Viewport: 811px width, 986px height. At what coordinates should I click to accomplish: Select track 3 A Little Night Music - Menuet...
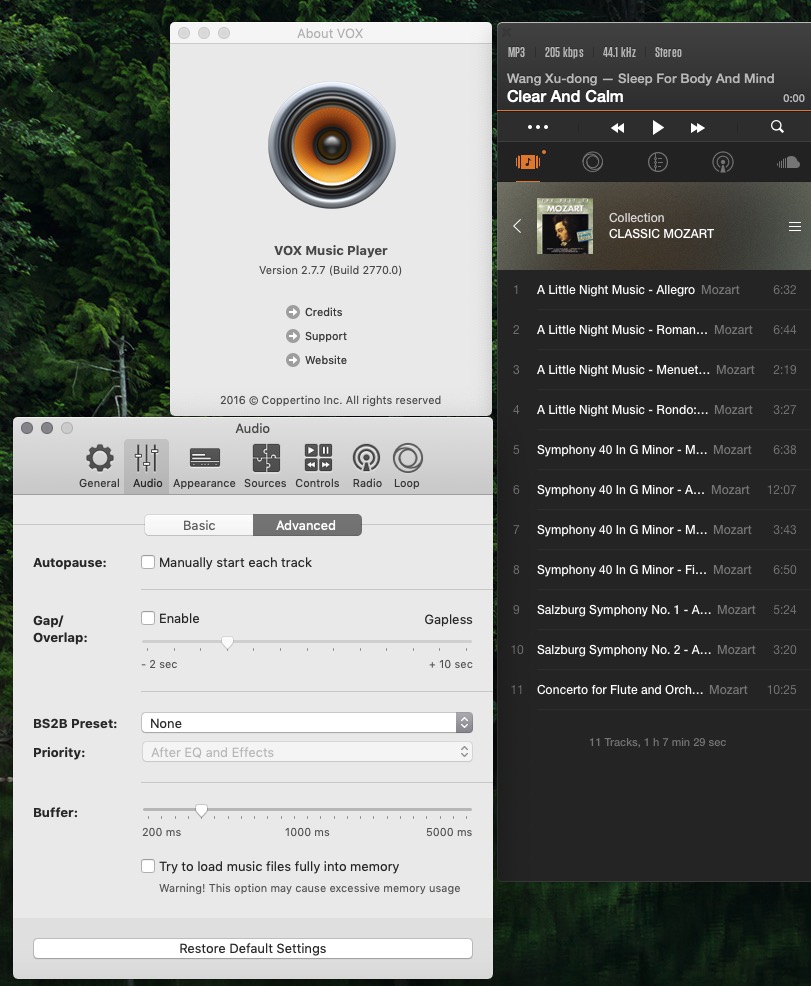(x=654, y=370)
